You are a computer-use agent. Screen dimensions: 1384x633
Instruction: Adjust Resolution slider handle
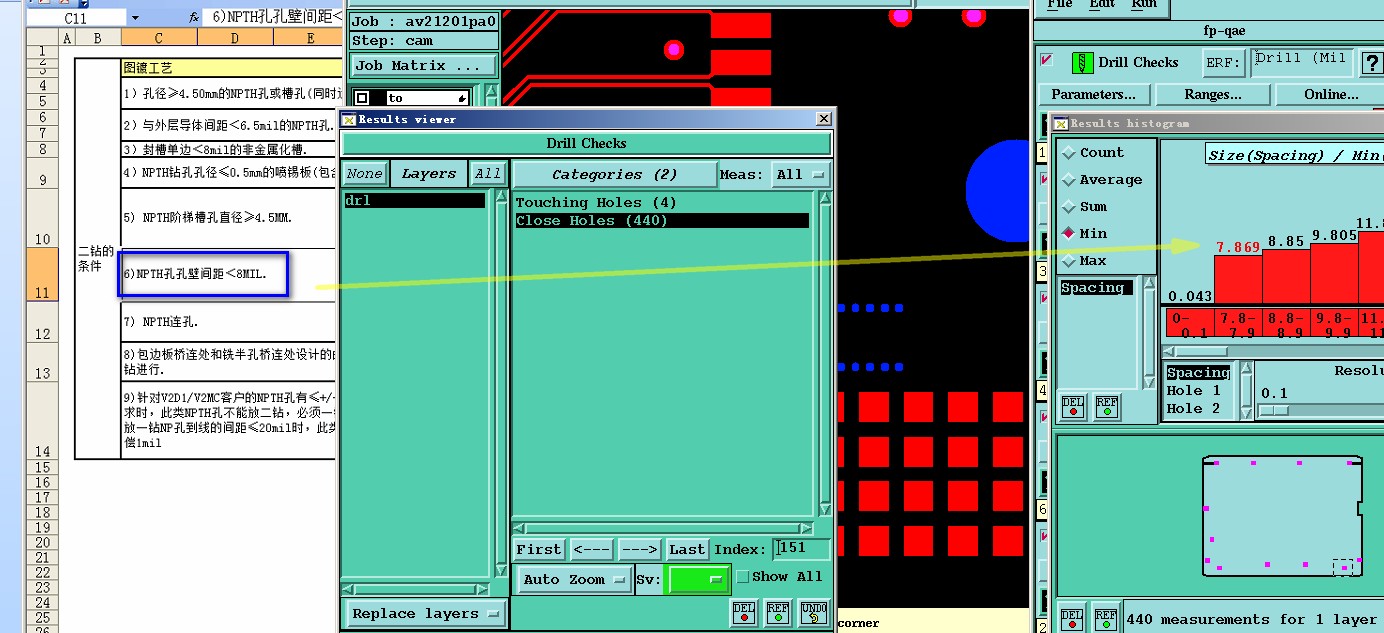[1273, 410]
